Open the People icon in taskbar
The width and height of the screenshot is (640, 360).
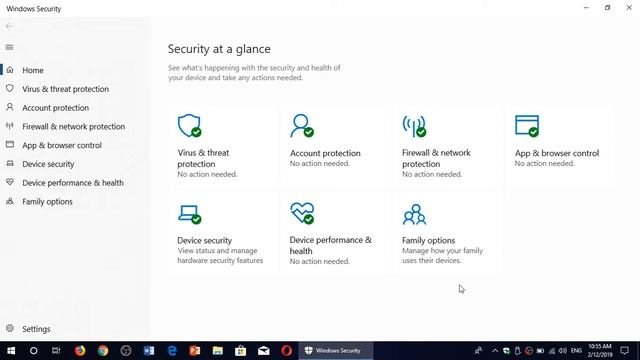[x=478, y=351]
